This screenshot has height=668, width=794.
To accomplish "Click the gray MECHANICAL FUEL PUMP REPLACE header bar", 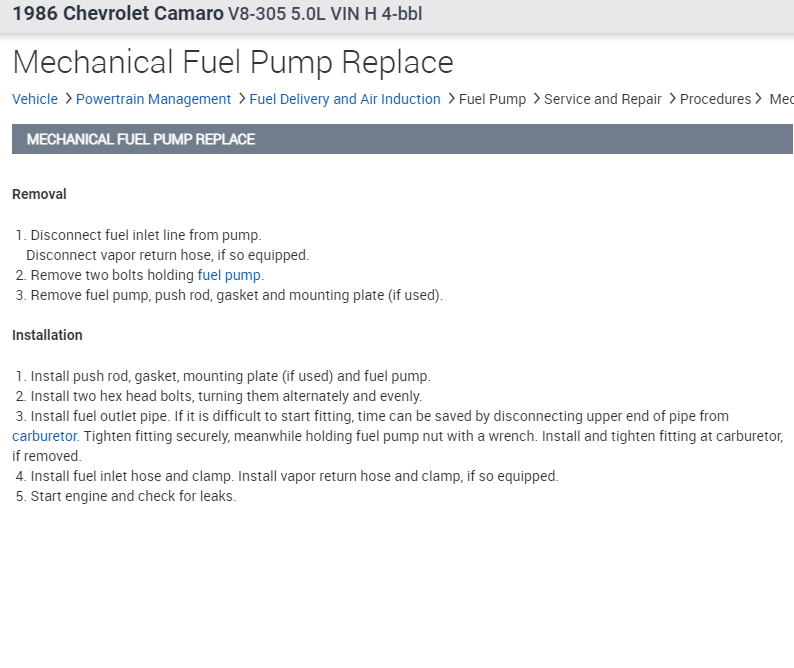I will click(x=402, y=139).
